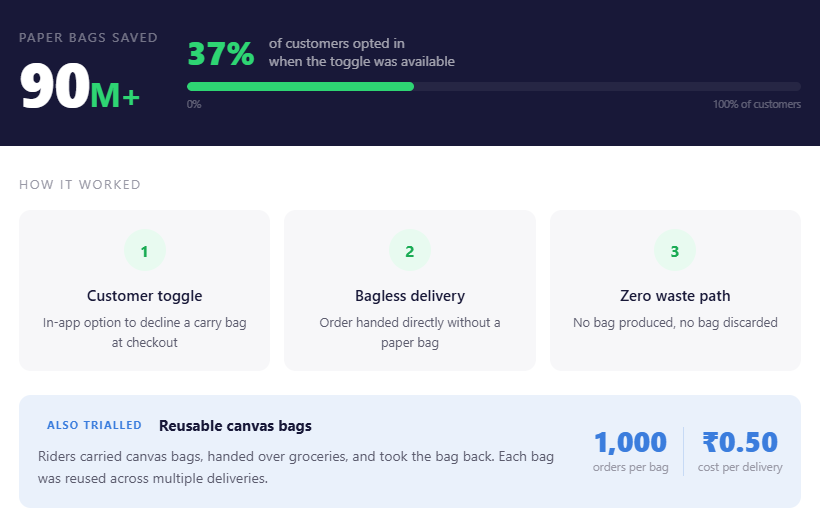The image size is (820, 524).
Task: Click the 1,000 orders per bag stat
Action: click(630, 442)
